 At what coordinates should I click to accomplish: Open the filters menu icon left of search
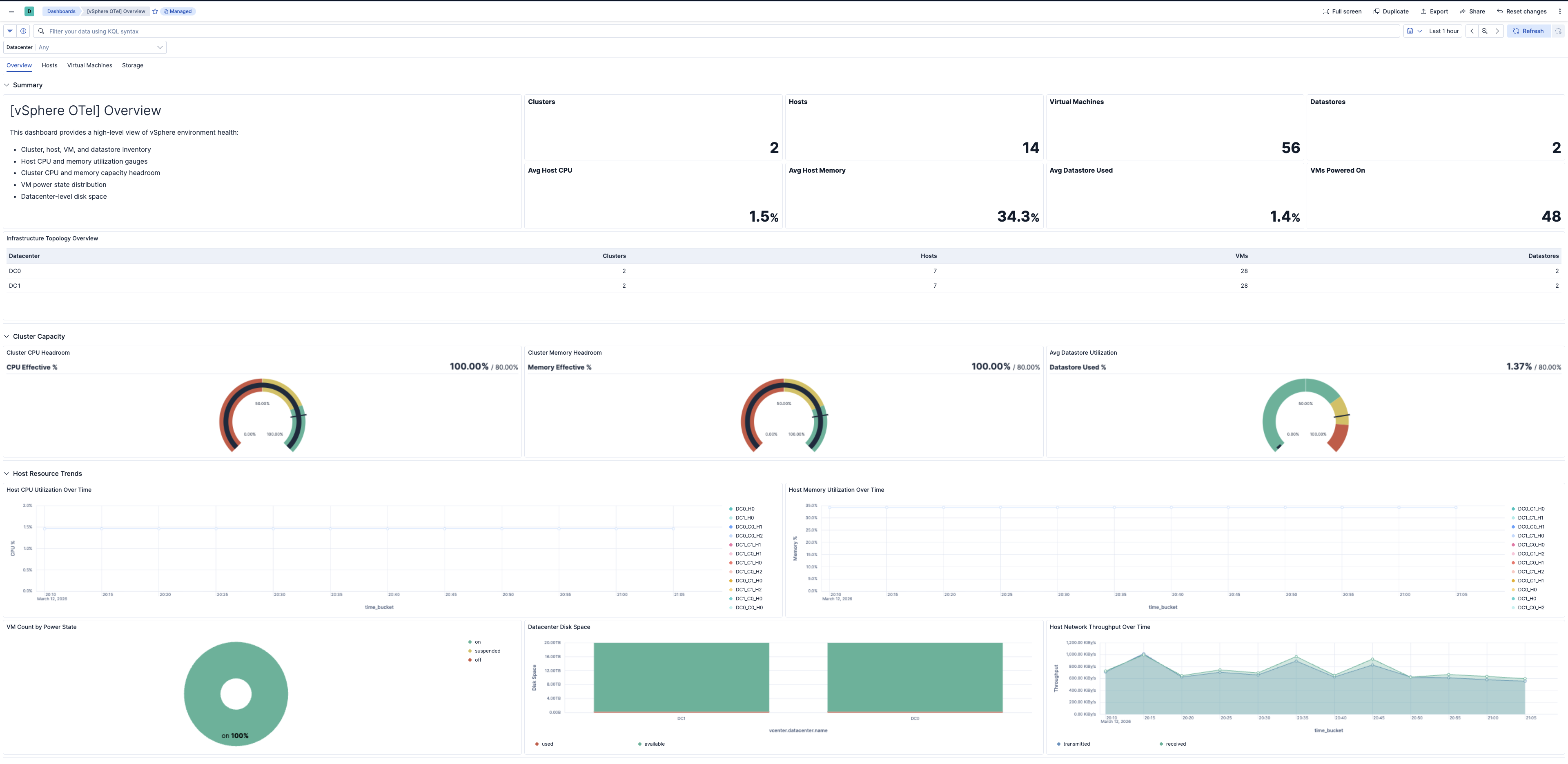[9, 31]
